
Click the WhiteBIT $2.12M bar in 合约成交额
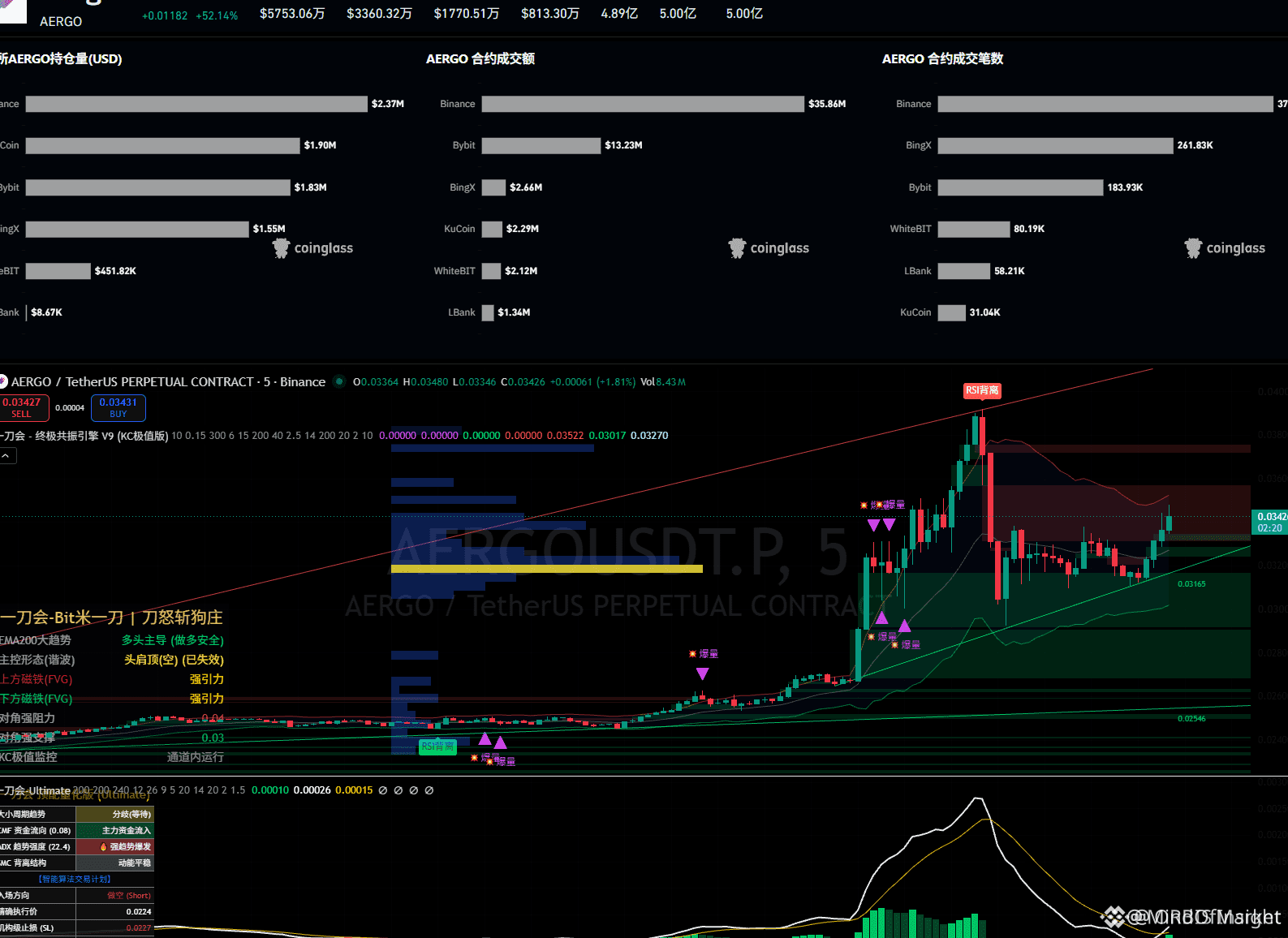[491, 271]
